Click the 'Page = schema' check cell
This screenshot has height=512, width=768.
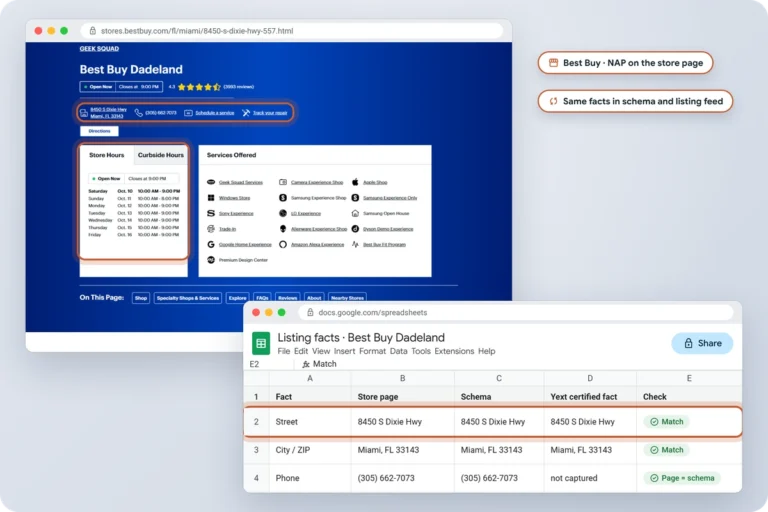click(689, 478)
